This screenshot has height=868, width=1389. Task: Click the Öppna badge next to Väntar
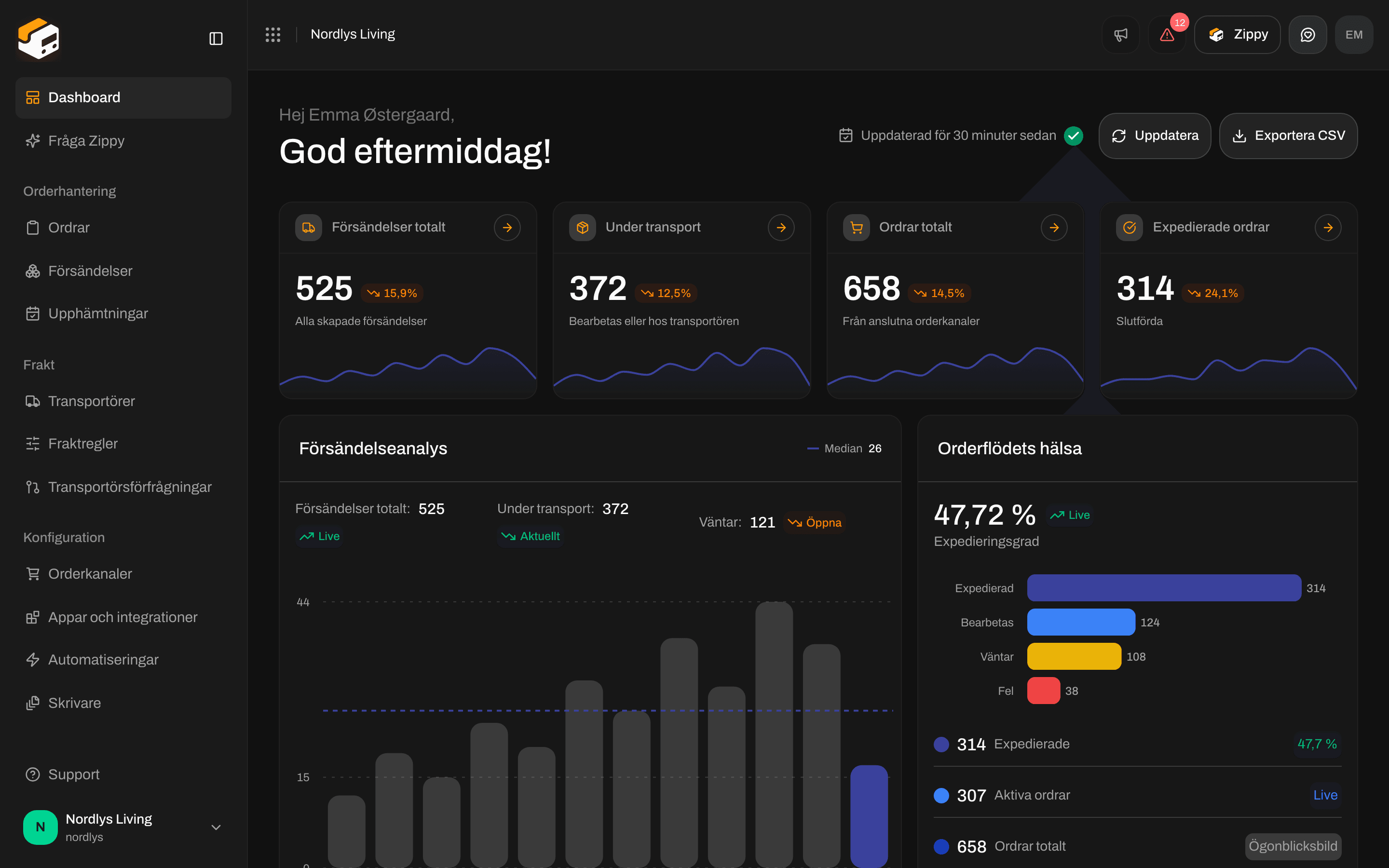coord(815,522)
